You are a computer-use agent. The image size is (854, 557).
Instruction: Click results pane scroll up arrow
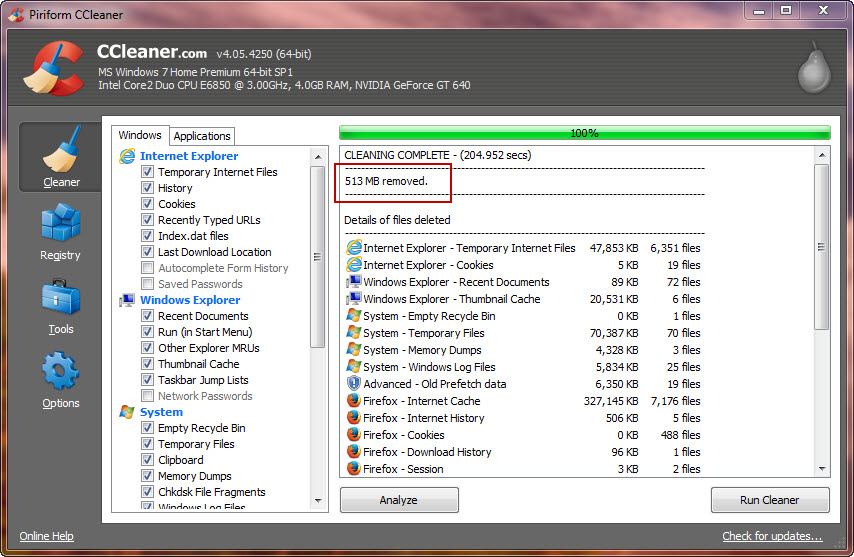(822, 155)
